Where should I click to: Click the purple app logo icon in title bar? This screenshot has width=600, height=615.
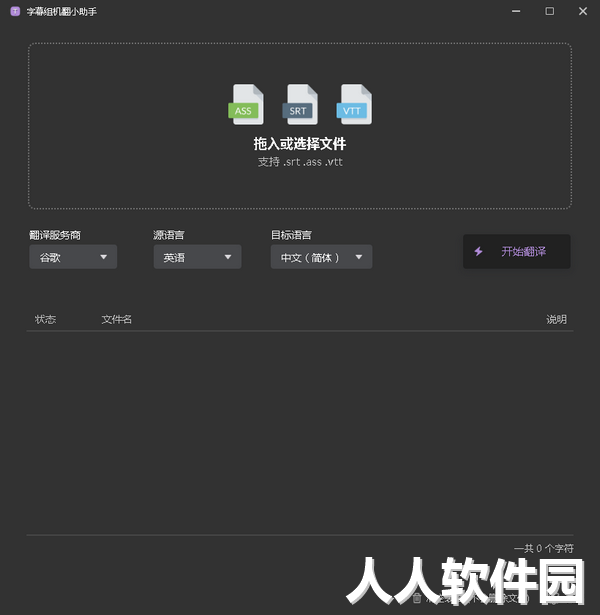[15, 11]
